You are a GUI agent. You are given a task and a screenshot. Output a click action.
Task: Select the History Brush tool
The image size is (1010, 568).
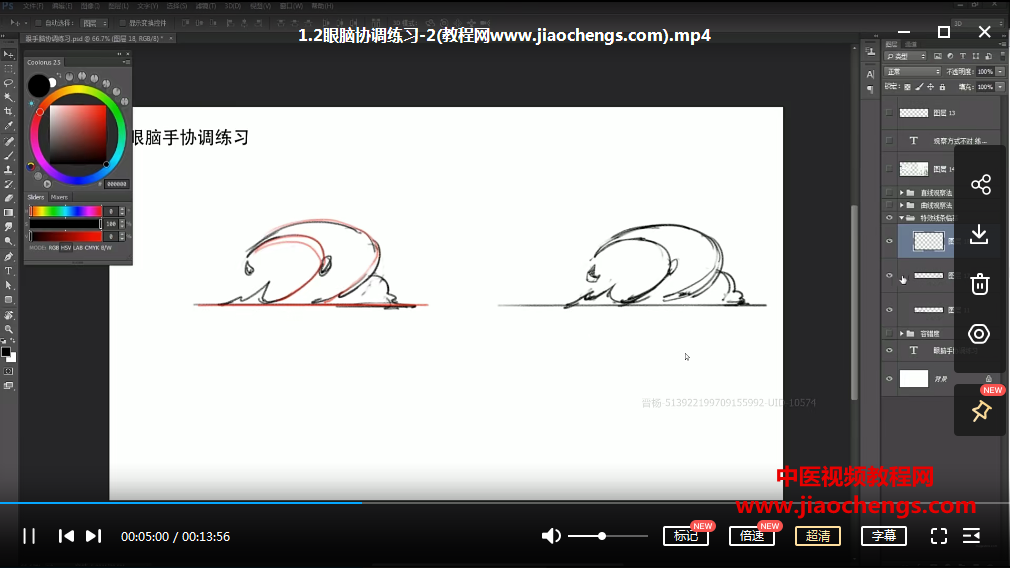8,184
